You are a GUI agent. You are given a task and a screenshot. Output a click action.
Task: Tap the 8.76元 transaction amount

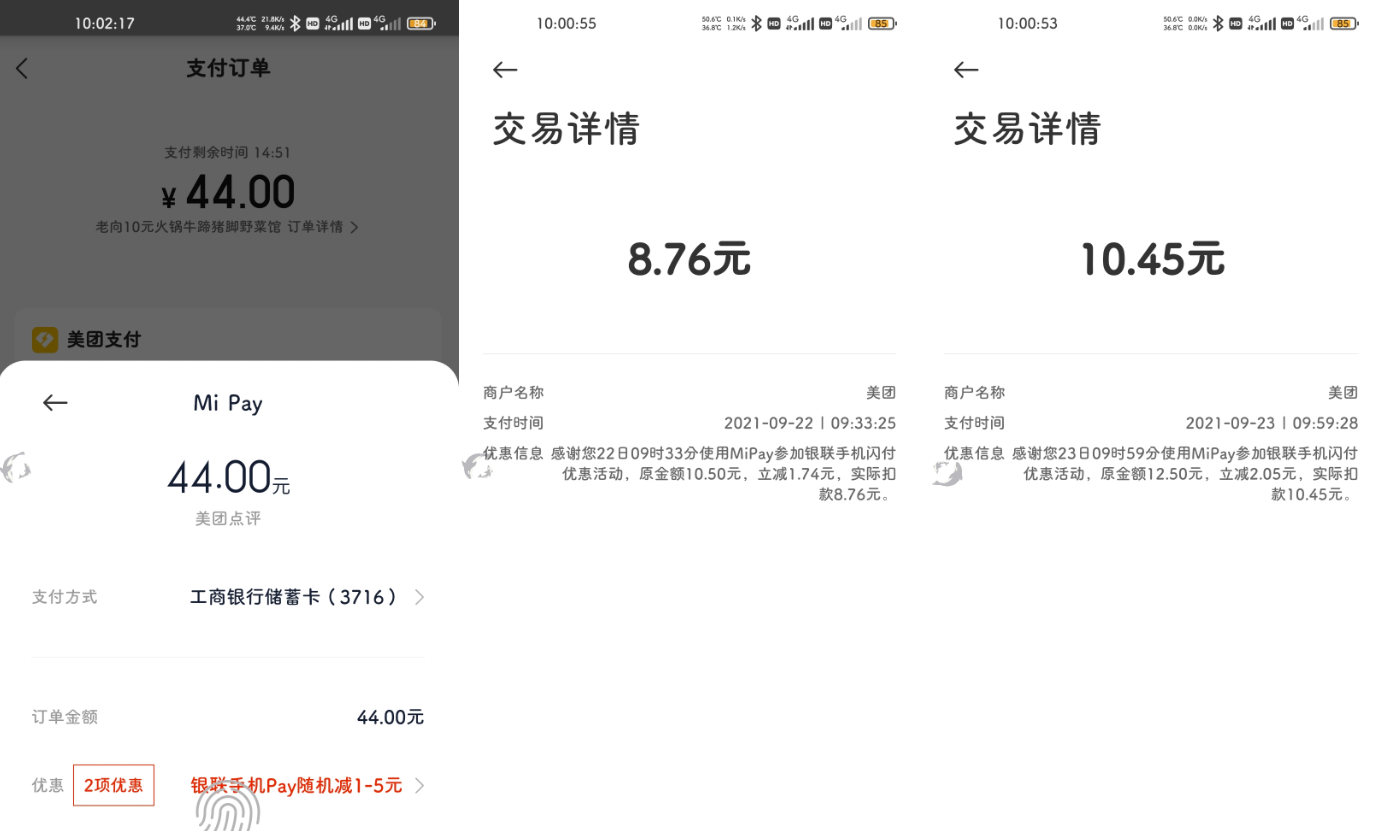point(689,259)
